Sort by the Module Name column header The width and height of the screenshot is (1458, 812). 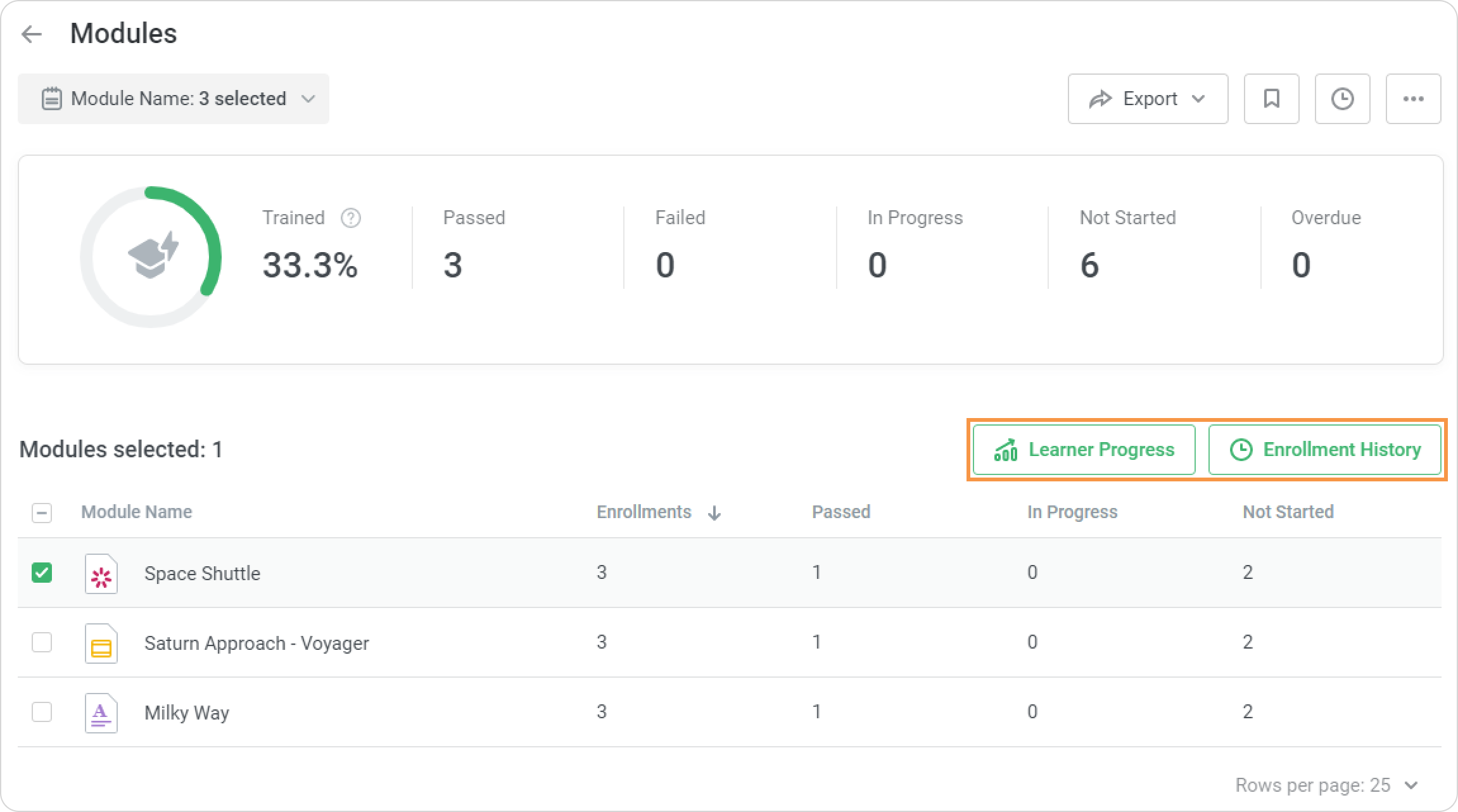pyautogui.click(x=136, y=512)
